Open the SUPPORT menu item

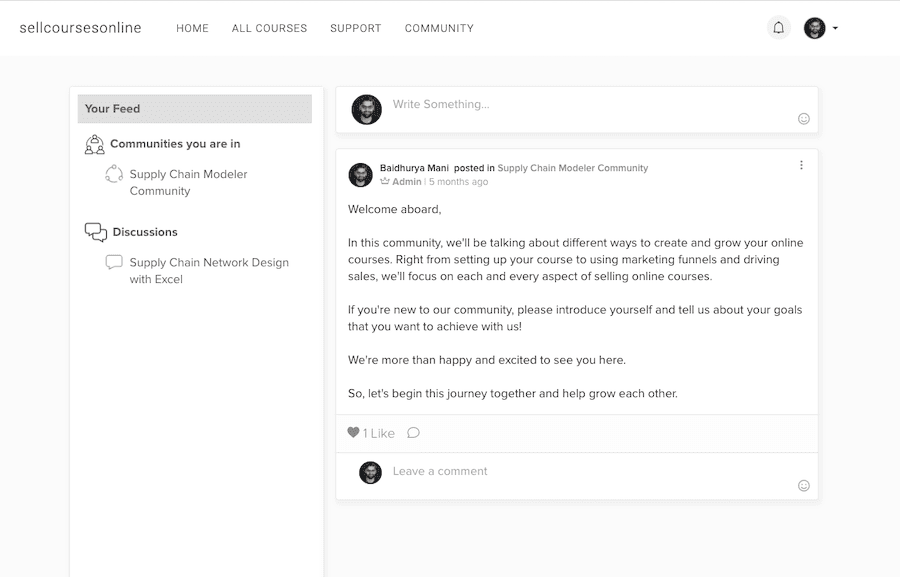click(x=355, y=28)
